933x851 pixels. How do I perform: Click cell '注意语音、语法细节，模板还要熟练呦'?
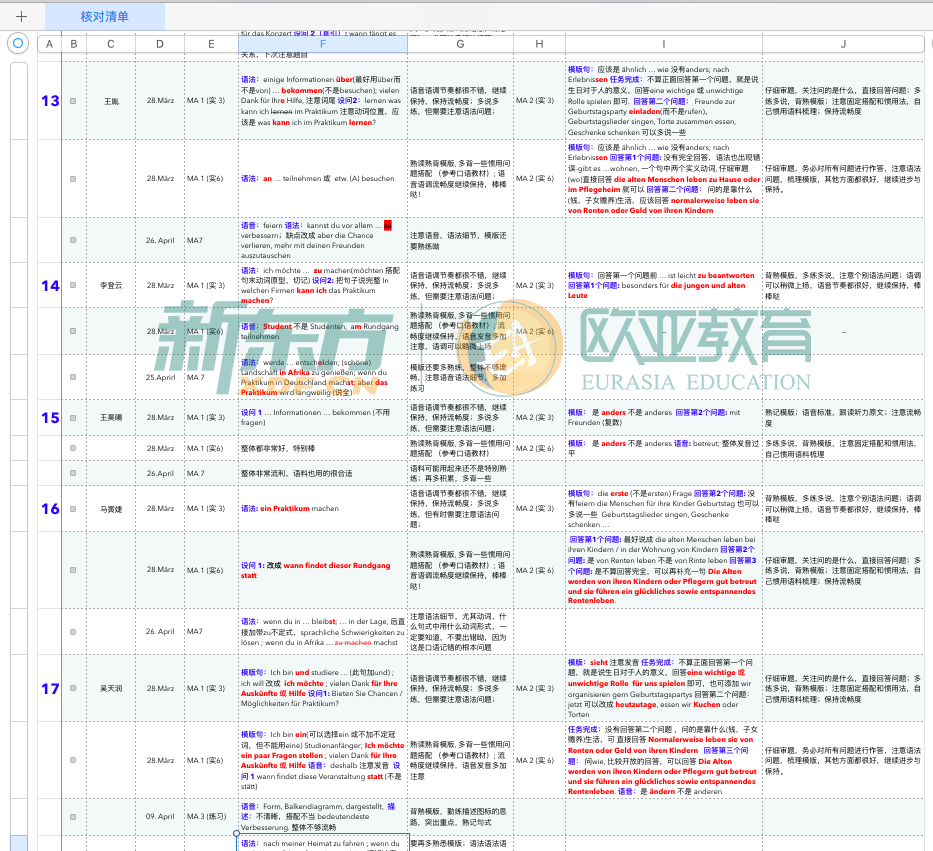[x=460, y=240]
